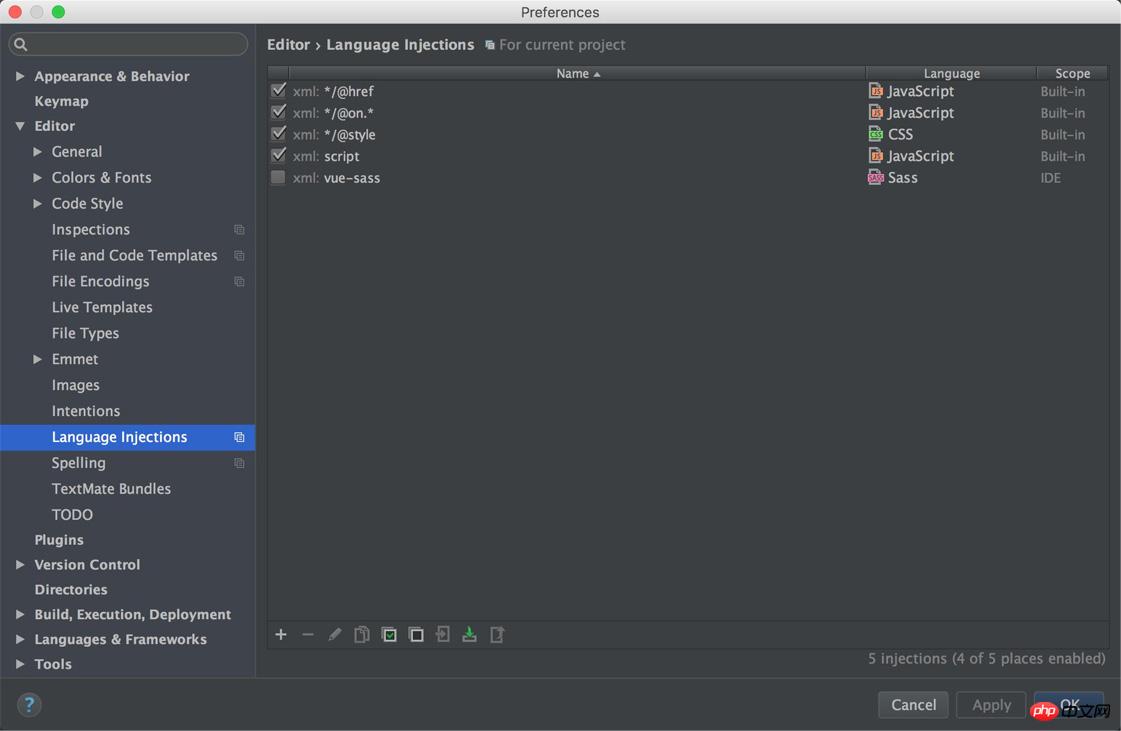Enable selected injections toolbar icon

pyautogui.click(x=389, y=634)
